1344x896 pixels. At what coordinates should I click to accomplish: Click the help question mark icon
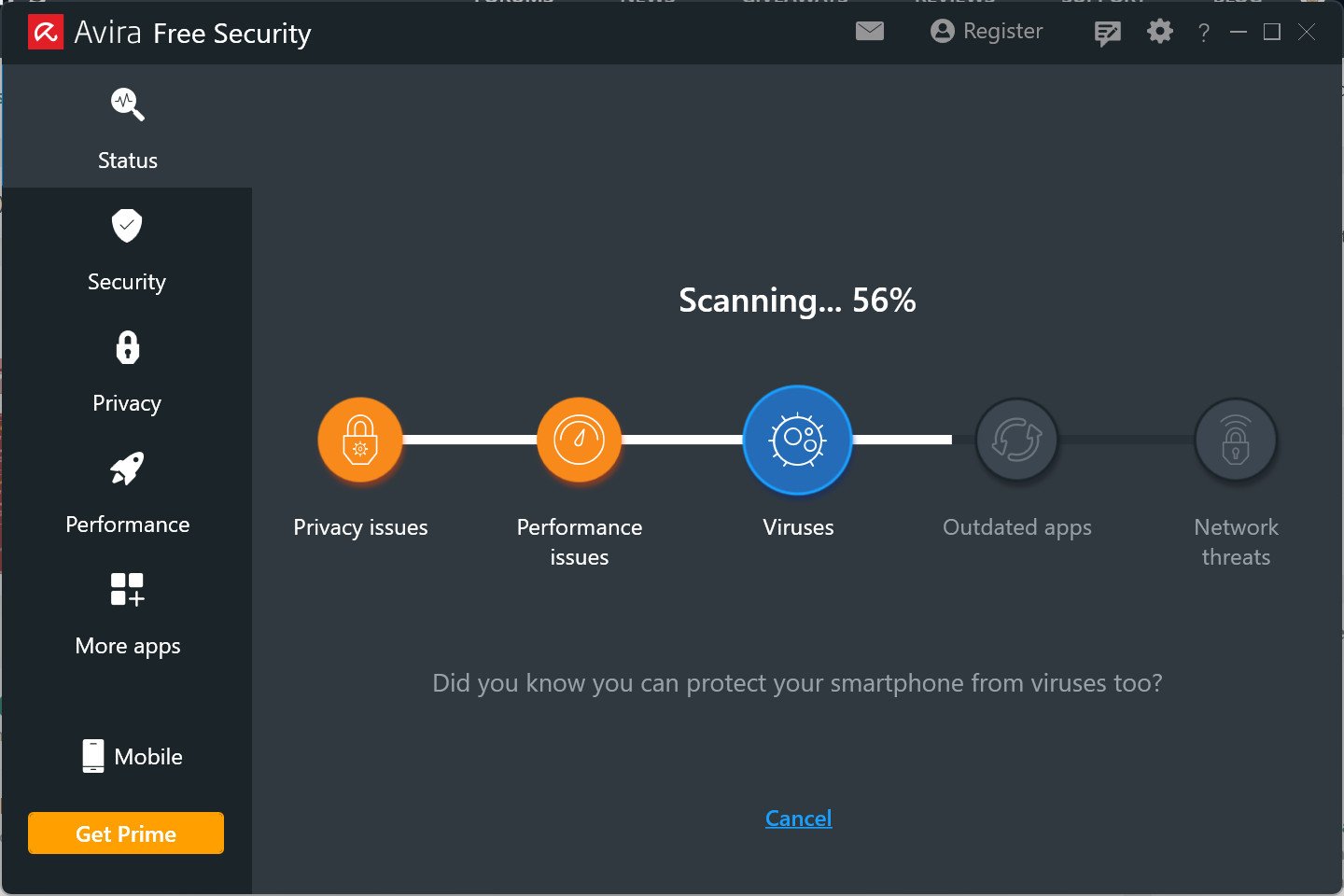click(1204, 34)
